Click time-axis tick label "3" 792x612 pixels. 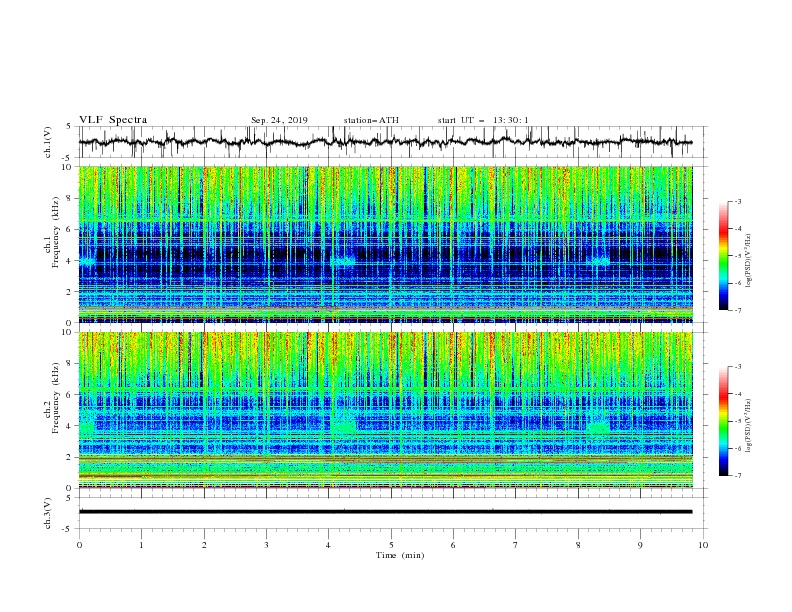266,545
